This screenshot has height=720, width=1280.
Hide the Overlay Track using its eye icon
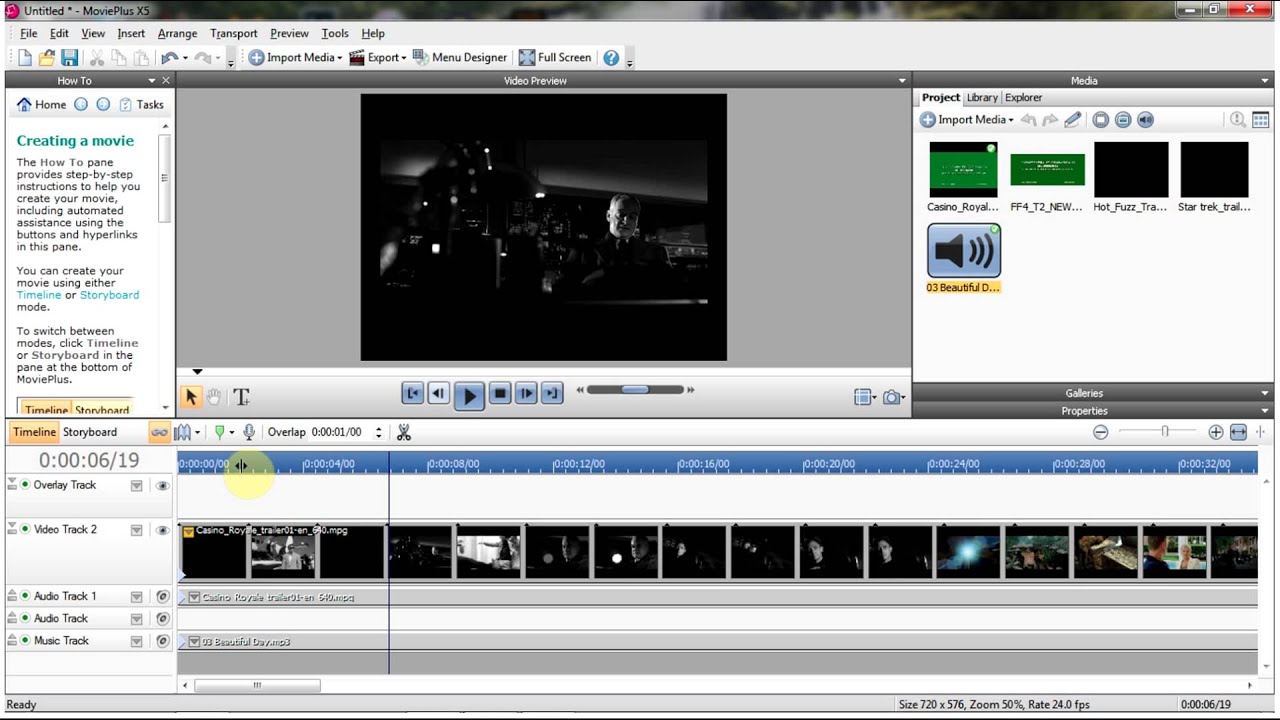tap(162, 486)
